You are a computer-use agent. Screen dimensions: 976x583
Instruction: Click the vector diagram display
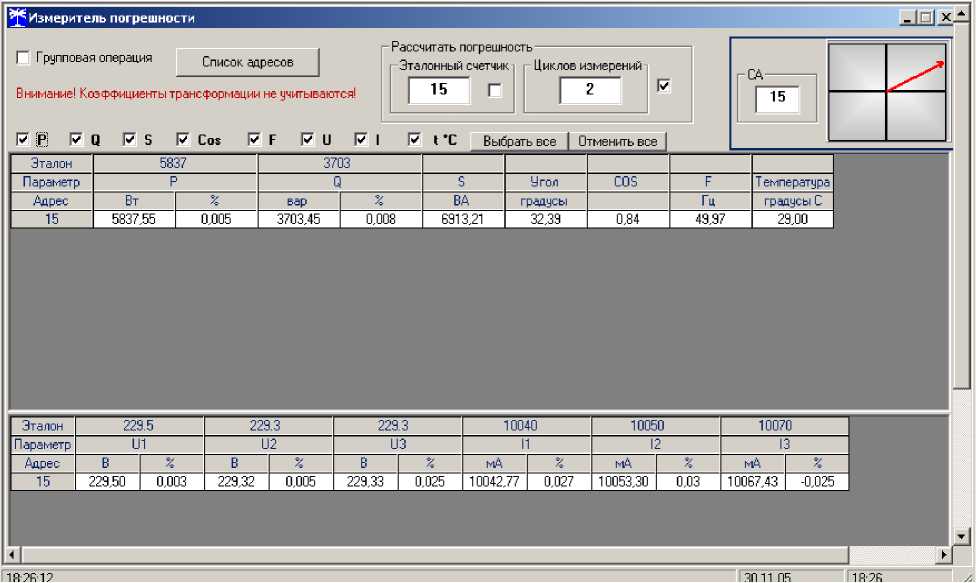(x=887, y=91)
